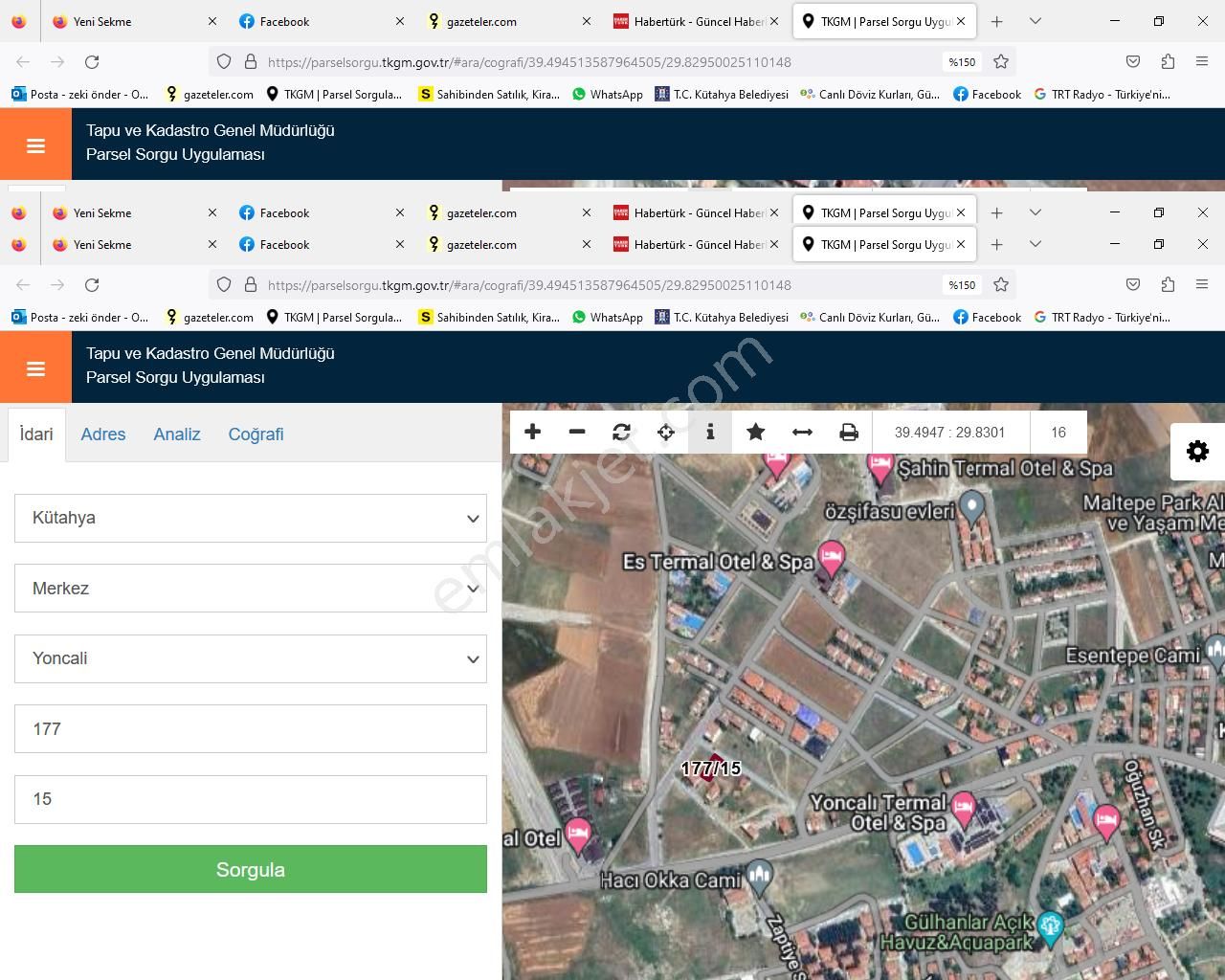Open the orange hamburger menu in the topmost page header
1225x980 pixels.
point(35,145)
